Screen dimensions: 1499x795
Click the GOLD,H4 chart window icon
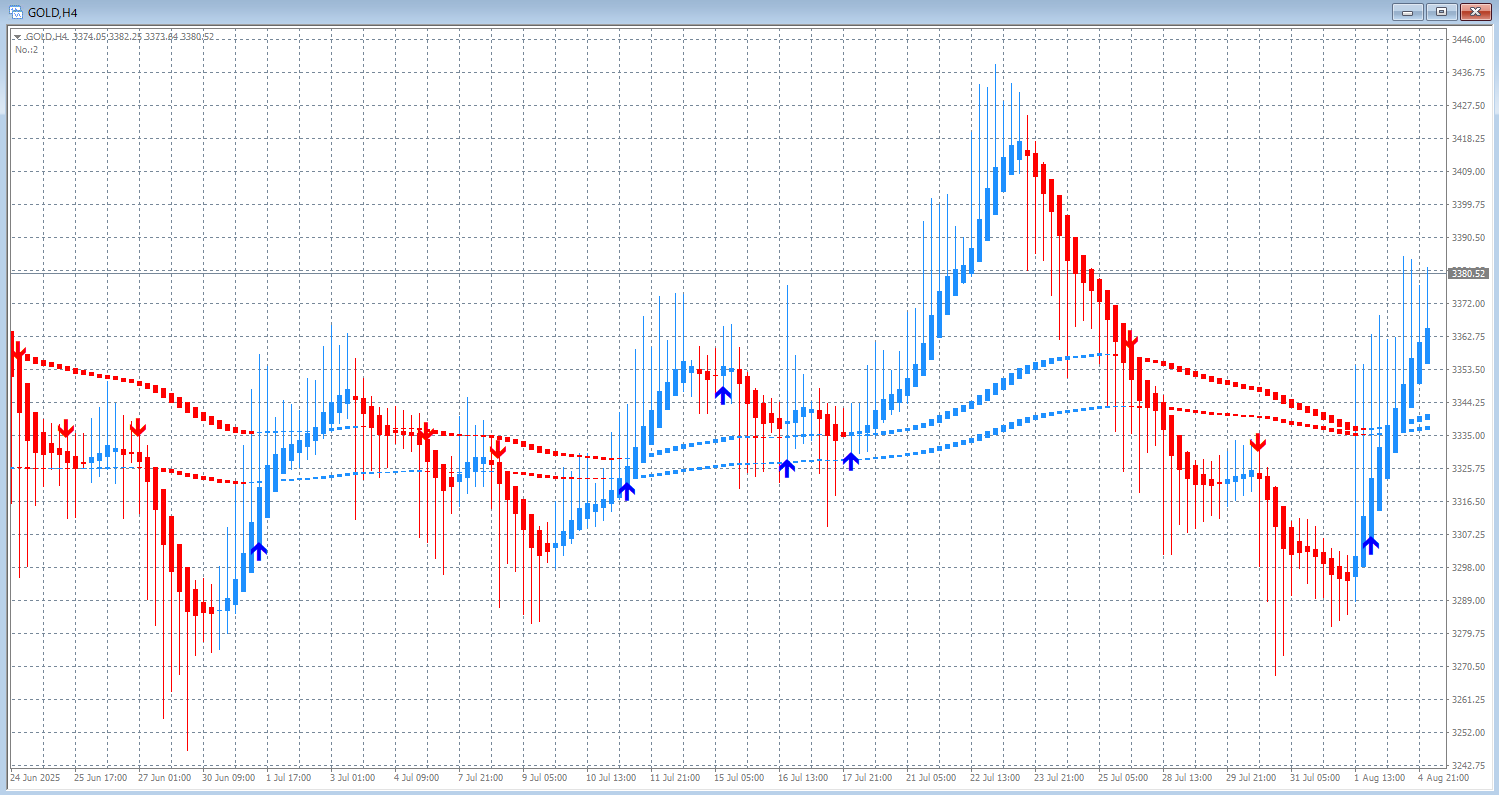[14, 12]
